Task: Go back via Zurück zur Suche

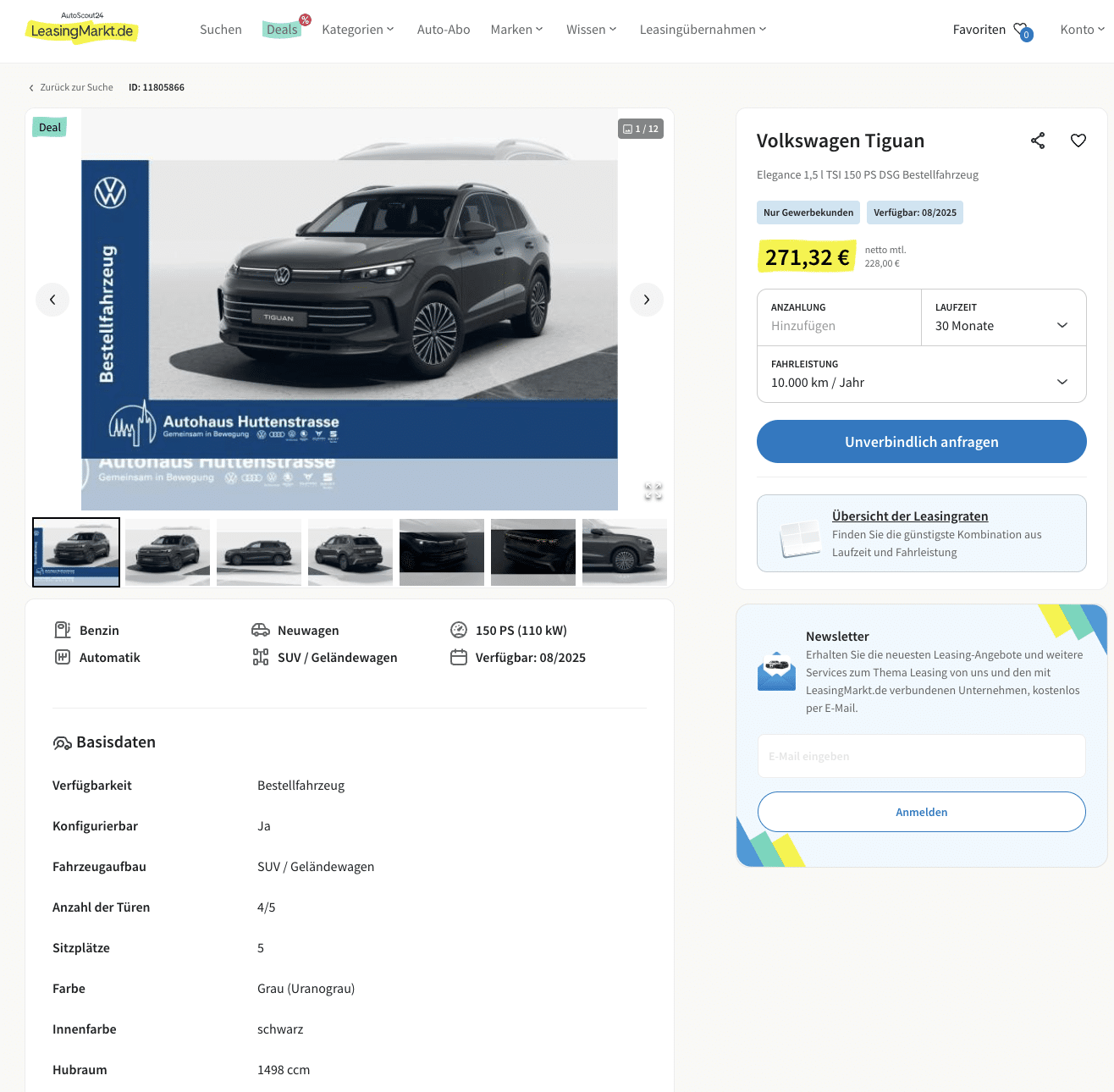Action: [71, 87]
